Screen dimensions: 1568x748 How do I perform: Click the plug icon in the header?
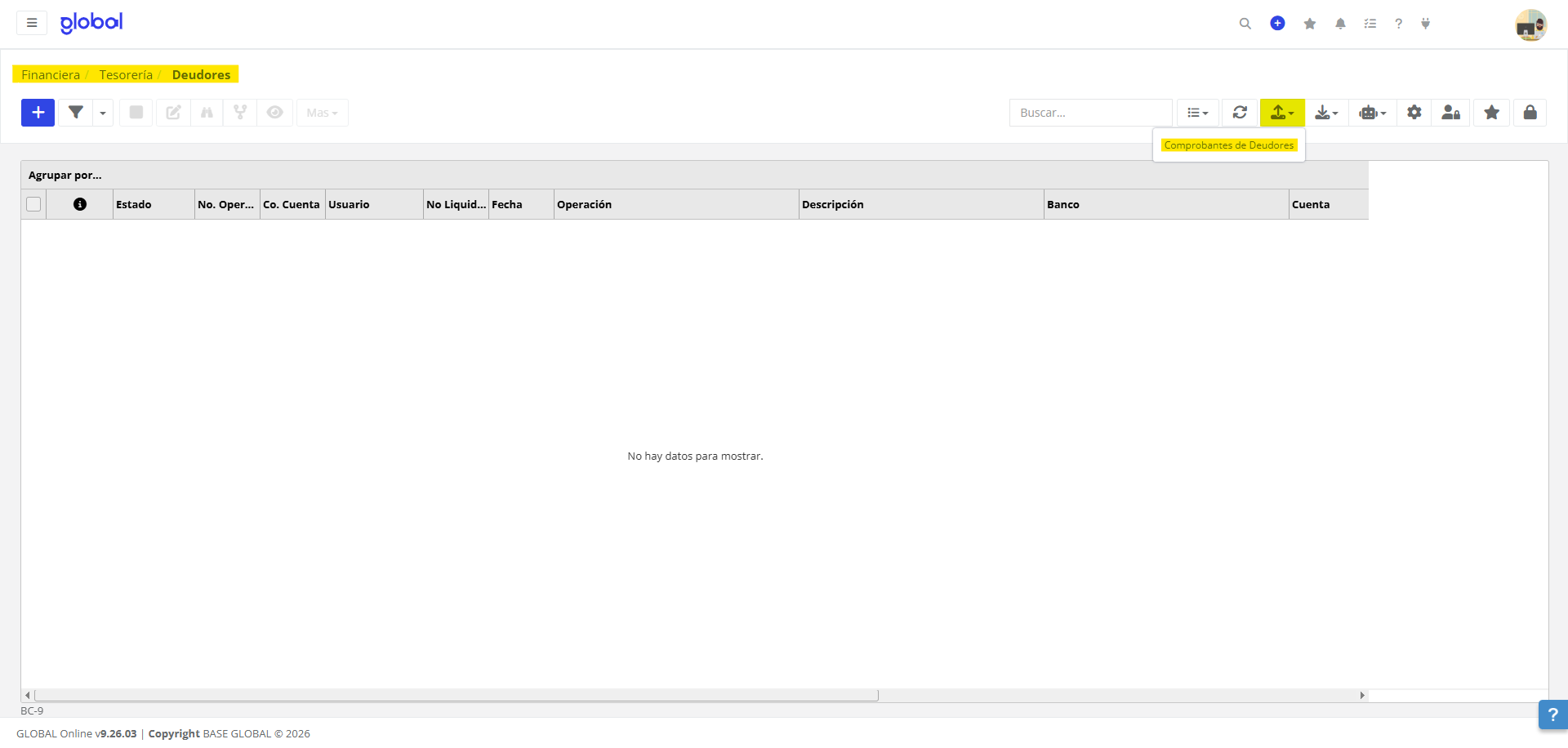(x=1425, y=24)
